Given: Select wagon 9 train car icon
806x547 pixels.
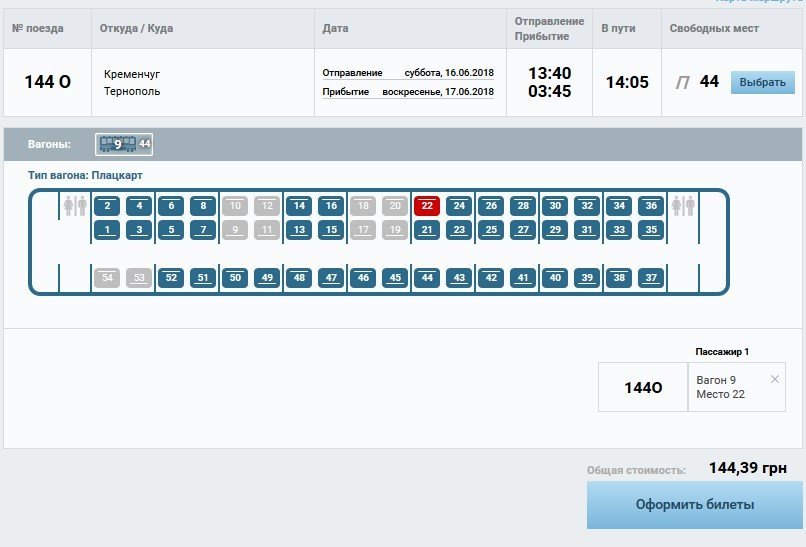Looking at the screenshot, I should [x=124, y=144].
